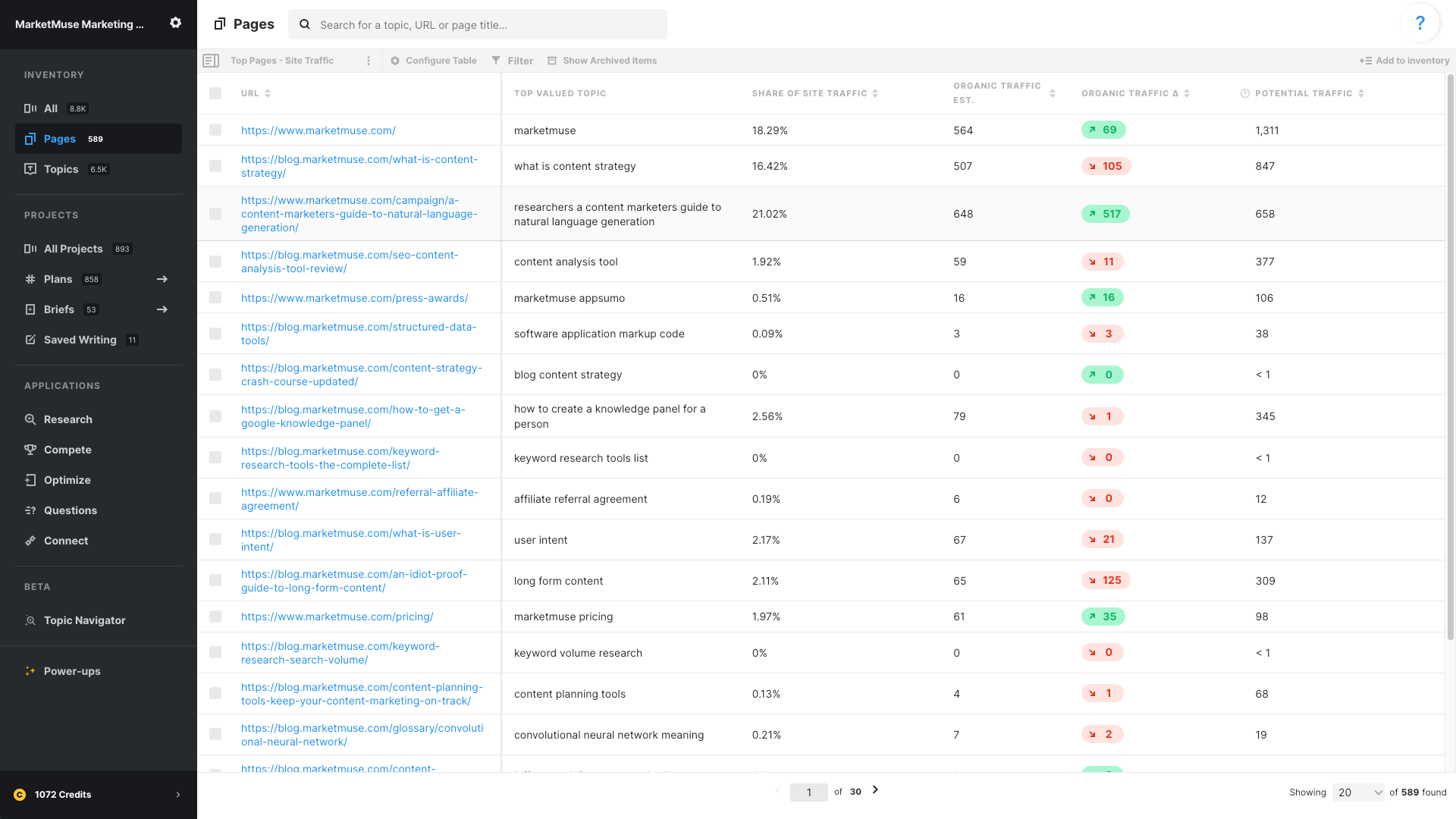Check the seo-content-analysis-tool-review row
The width and height of the screenshot is (1456, 819).
[215, 262]
